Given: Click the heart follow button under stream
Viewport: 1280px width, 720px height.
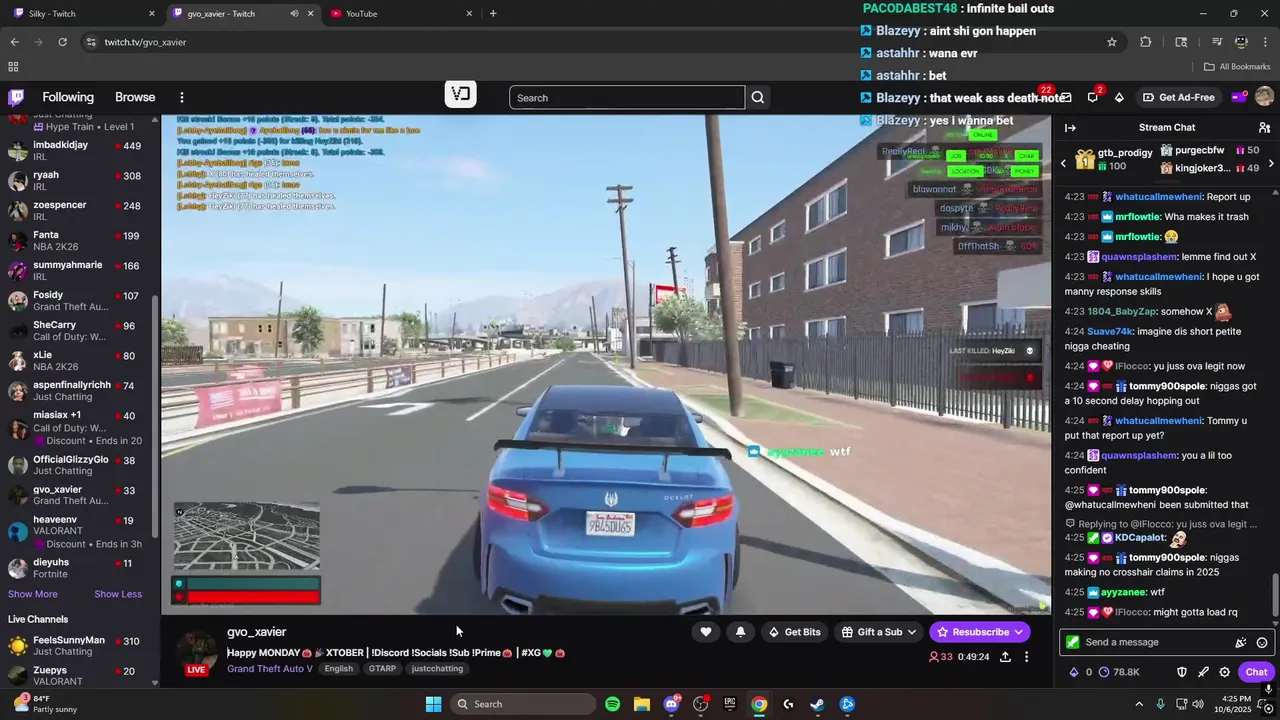Looking at the screenshot, I should point(706,632).
